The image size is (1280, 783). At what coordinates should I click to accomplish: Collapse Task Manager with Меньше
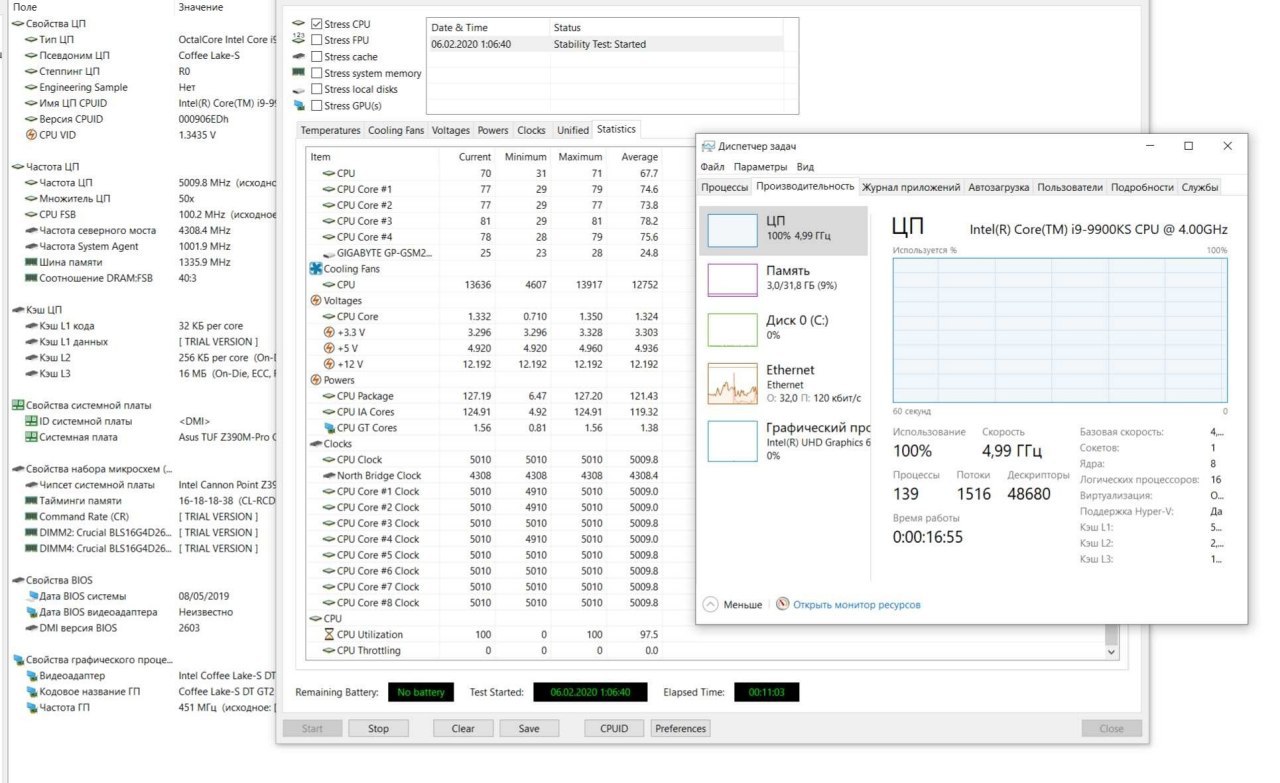tap(732, 605)
